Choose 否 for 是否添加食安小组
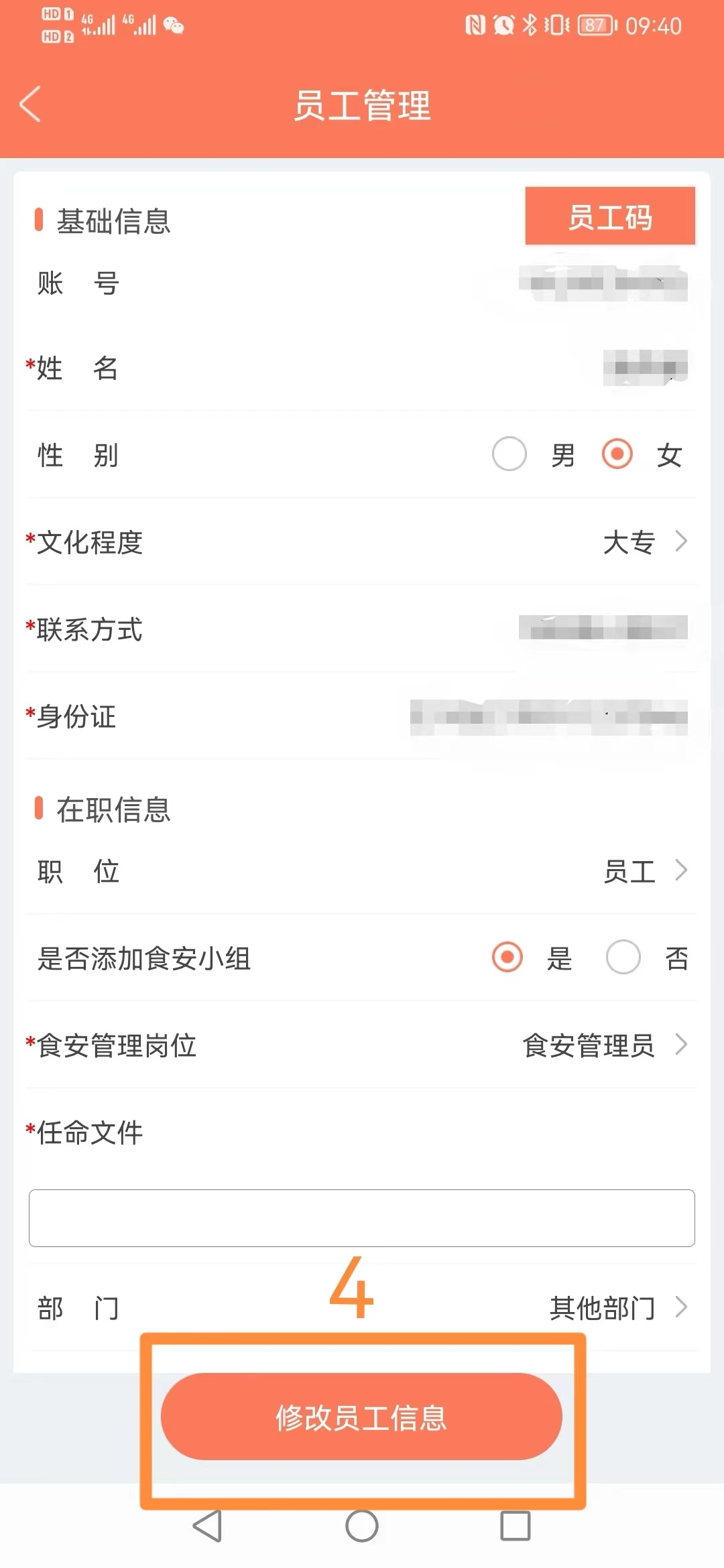Viewport: 724px width, 1568px height. pyautogui.click(x=623, y=956)
